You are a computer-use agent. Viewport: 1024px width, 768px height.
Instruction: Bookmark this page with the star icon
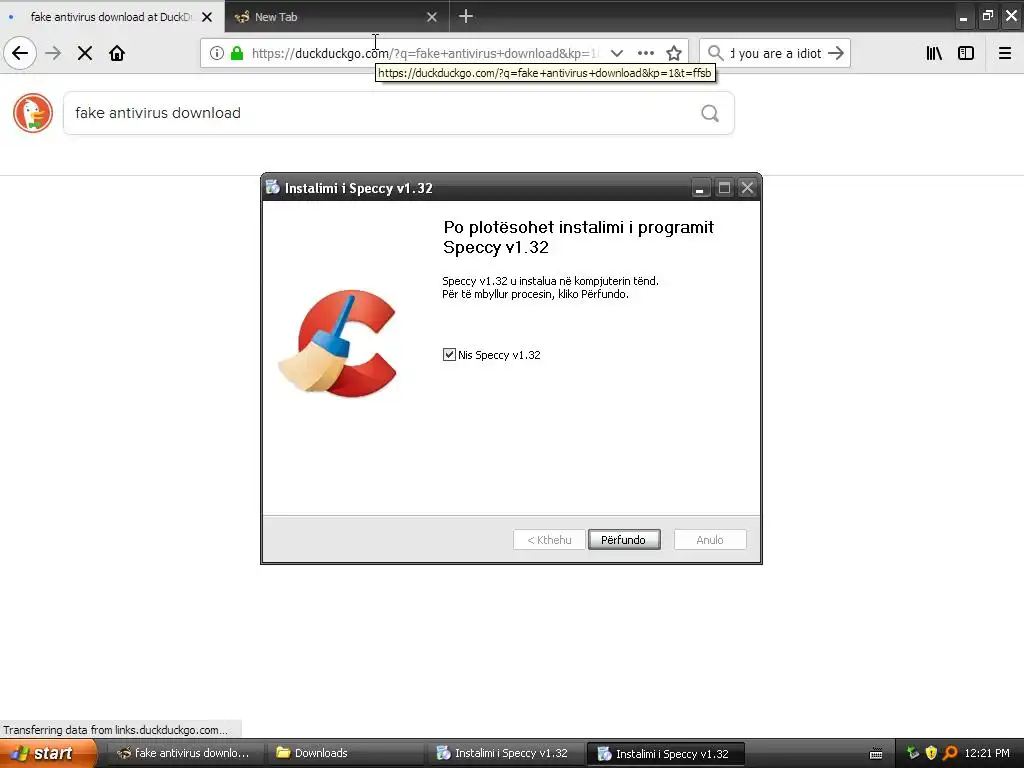[x=674, y=53]
